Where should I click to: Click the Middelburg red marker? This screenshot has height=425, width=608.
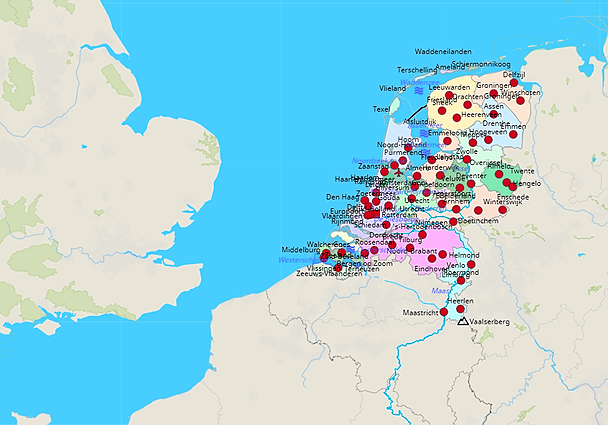point(324,253)
